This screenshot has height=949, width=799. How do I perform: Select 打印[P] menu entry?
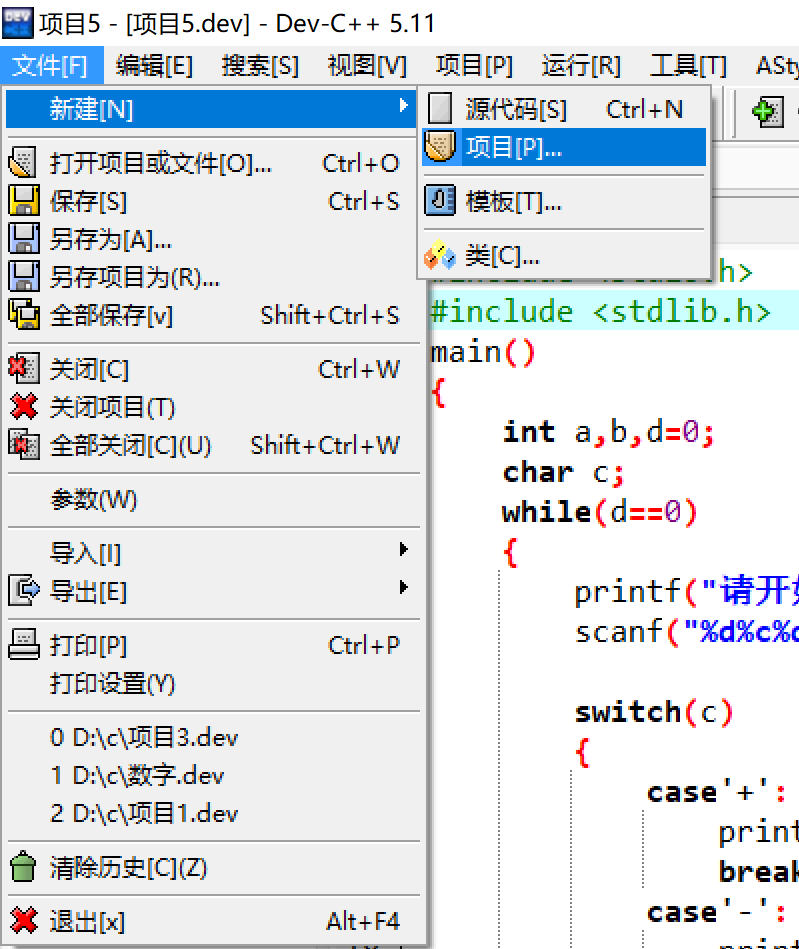click(212, 645)
